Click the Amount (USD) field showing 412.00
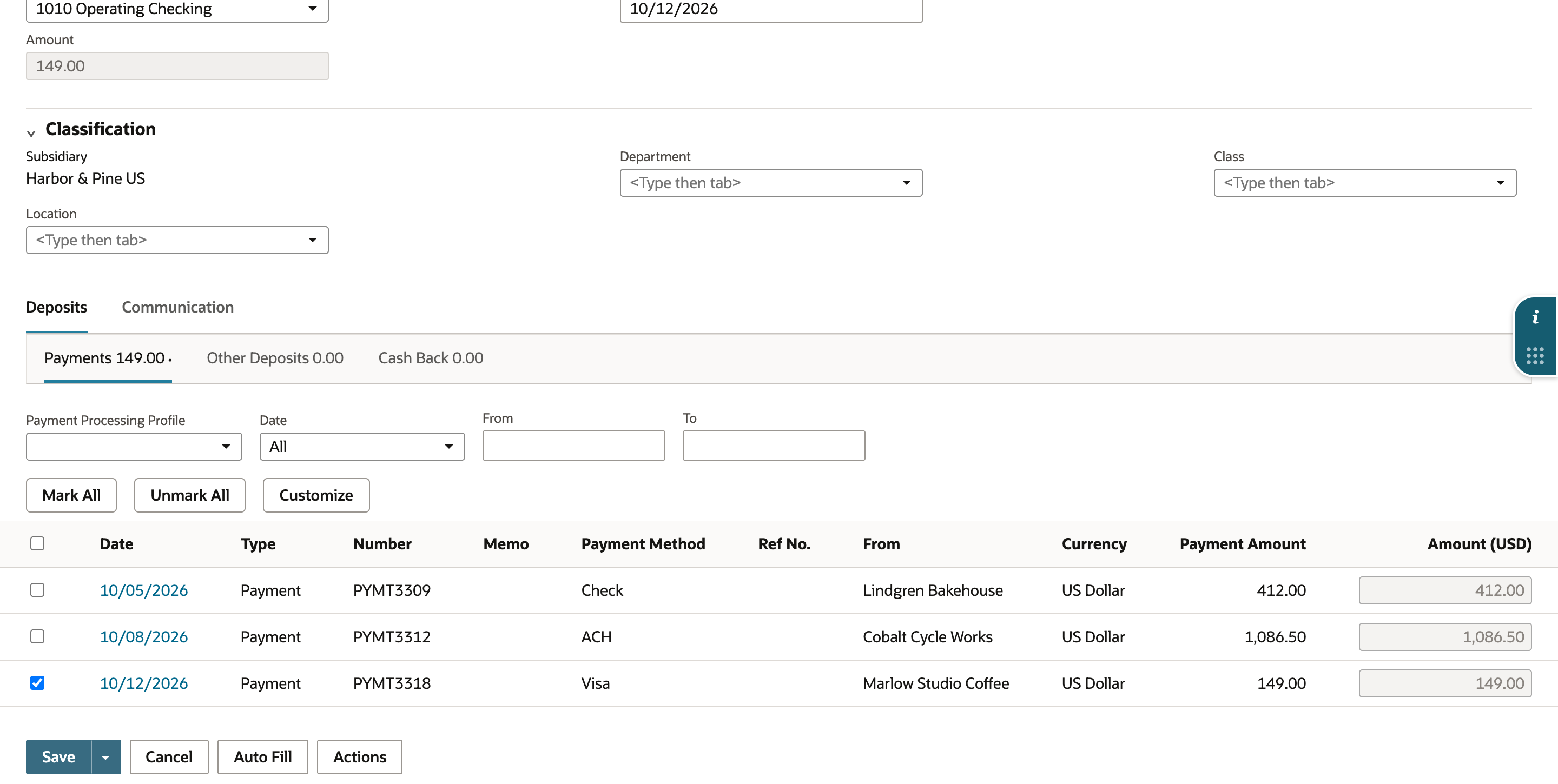The width and height of the screenshot is (1558, 784). 1445,590
